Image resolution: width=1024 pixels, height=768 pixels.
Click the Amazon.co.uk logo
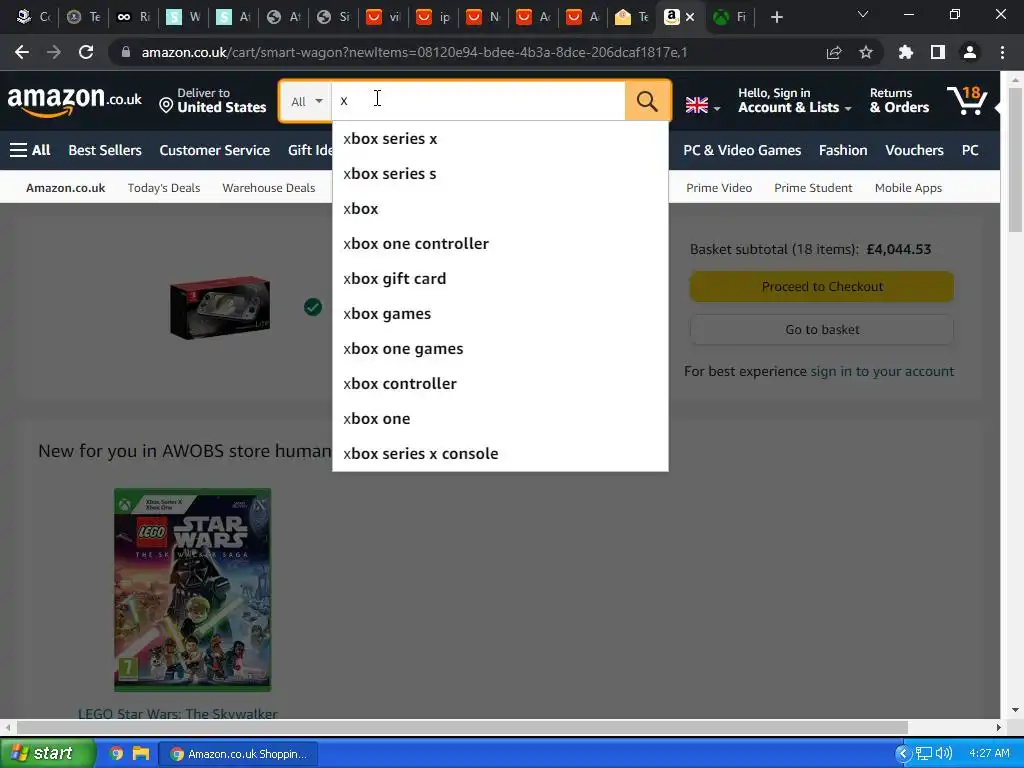[74, 101]
